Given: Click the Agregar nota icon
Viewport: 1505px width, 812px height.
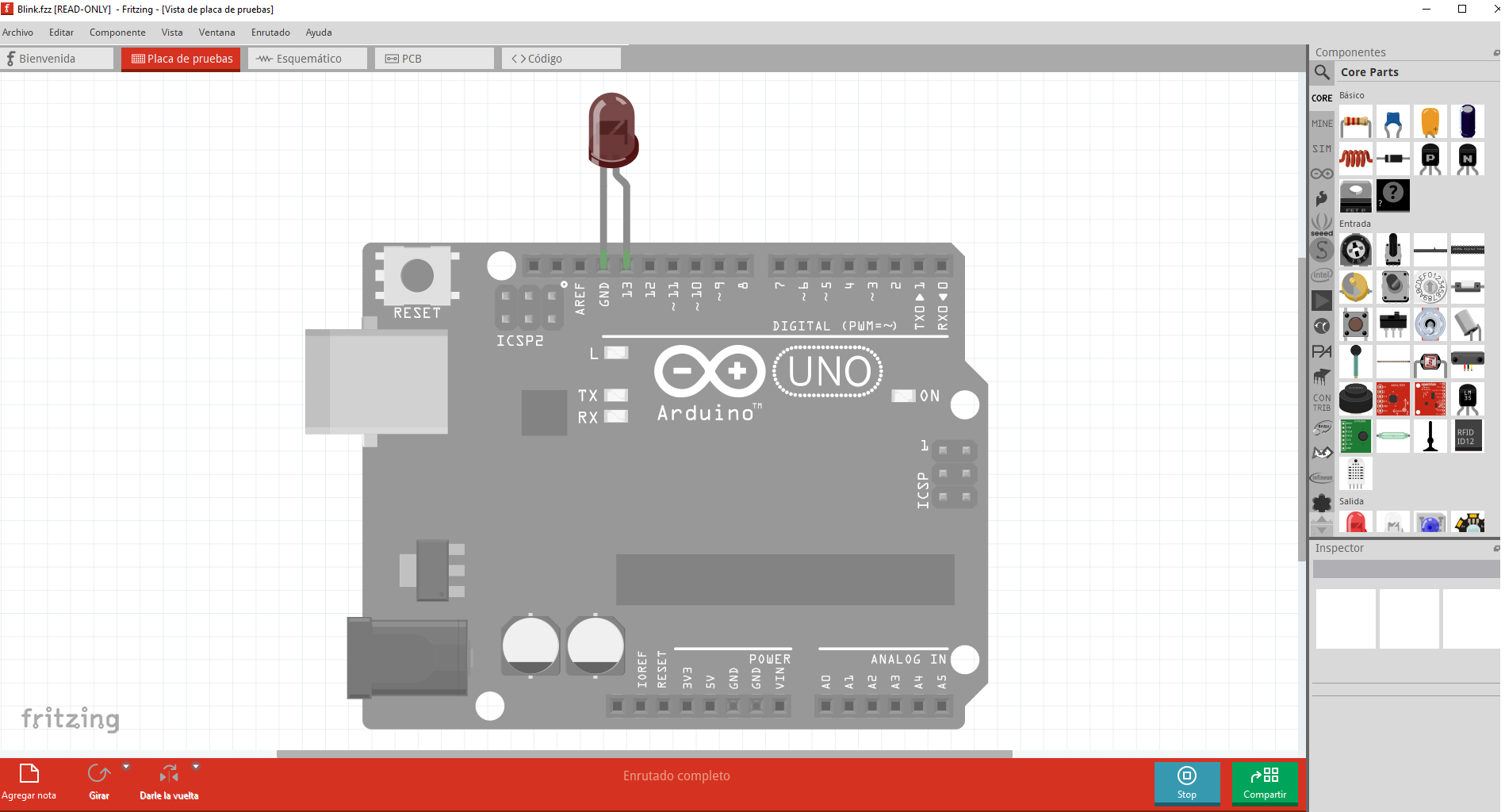Looking at the screenshot, I should pos(29,774).
